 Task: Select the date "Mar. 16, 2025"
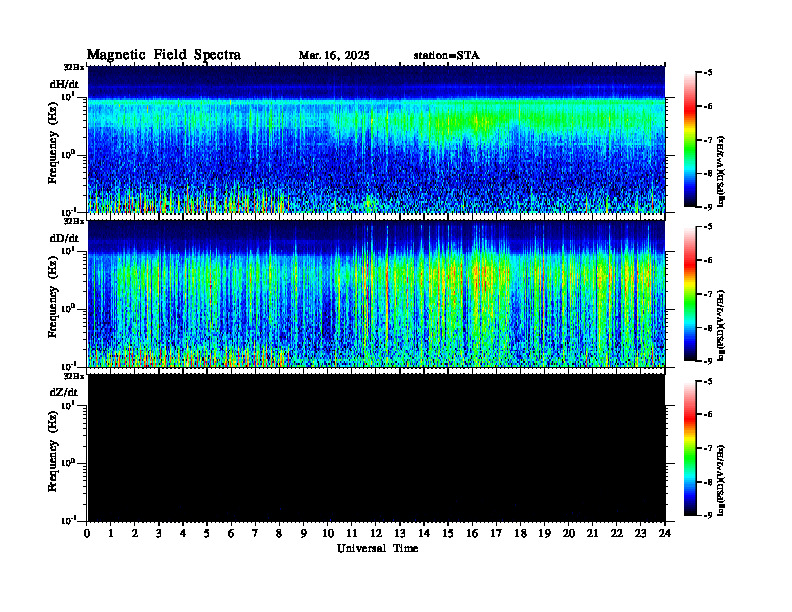click(x=334, y=56)
